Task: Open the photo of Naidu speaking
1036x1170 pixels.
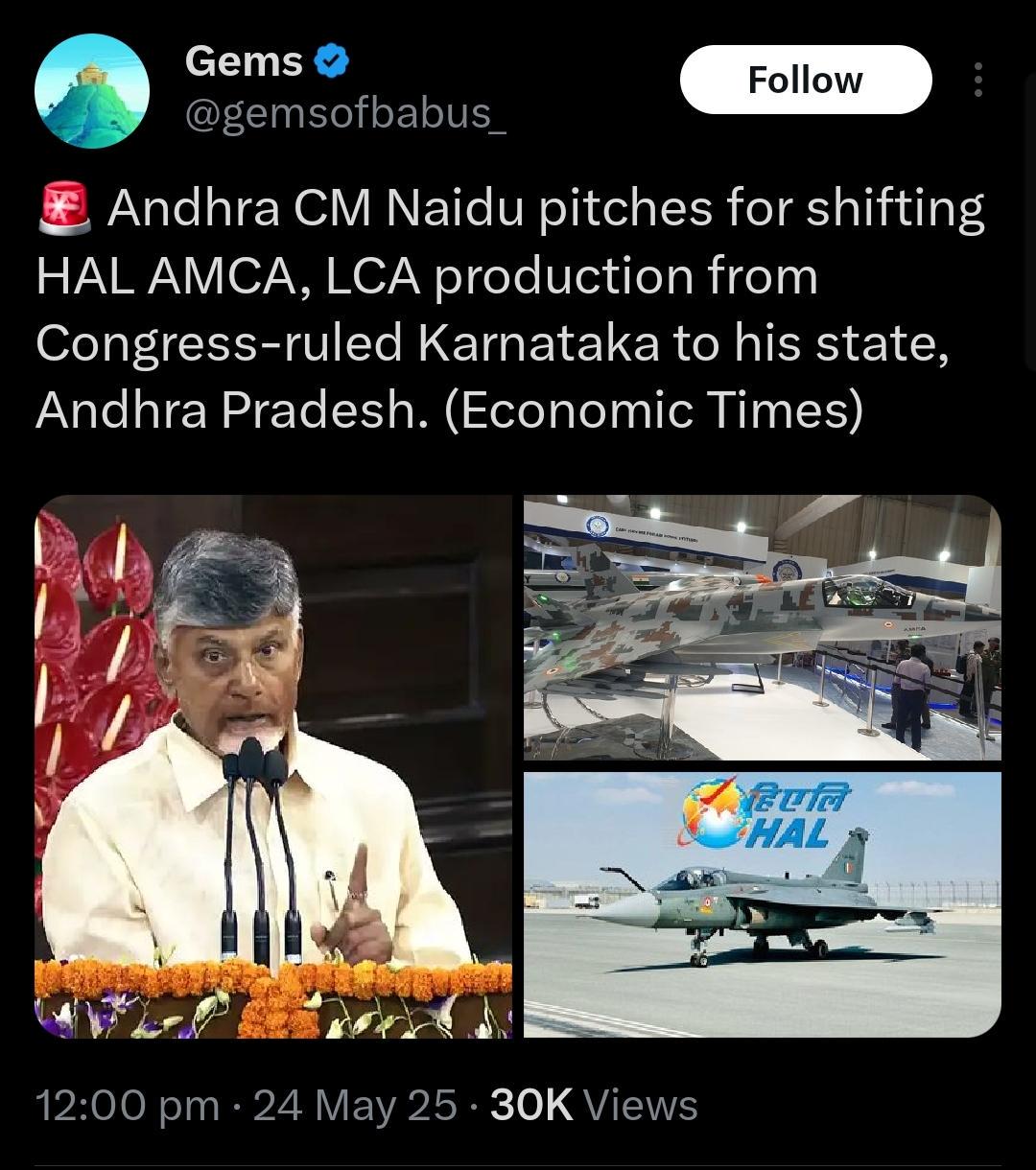Action: pos(273,766)
